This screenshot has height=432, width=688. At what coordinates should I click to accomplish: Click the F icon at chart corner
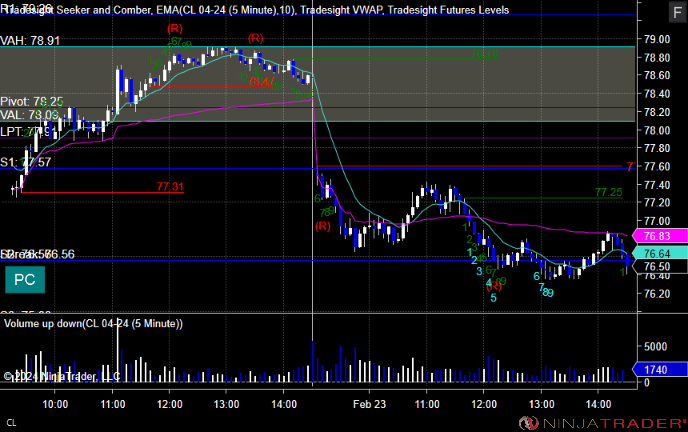click(677, 12)
